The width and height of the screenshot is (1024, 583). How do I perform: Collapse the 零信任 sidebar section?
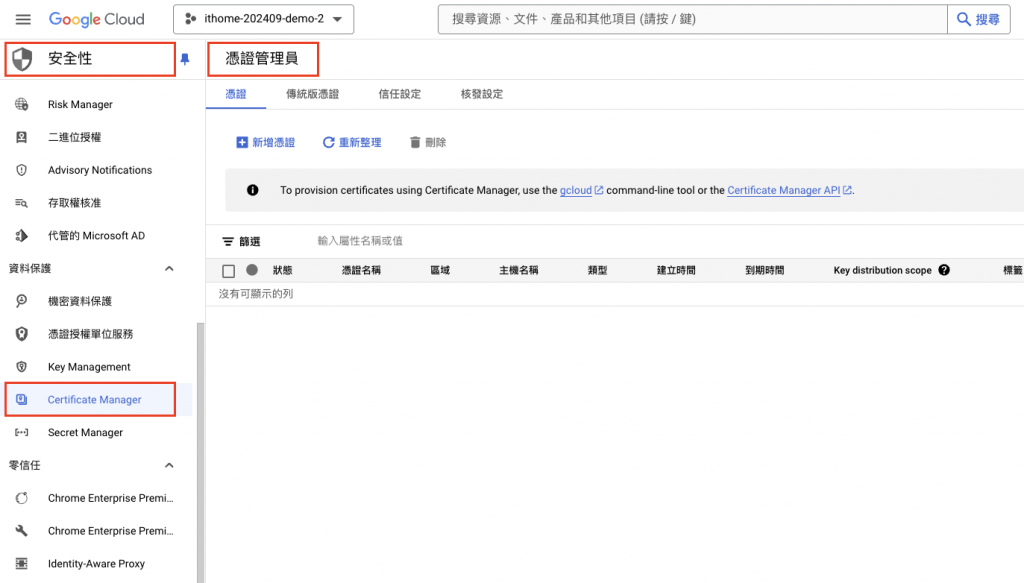[x=169, y=465]
